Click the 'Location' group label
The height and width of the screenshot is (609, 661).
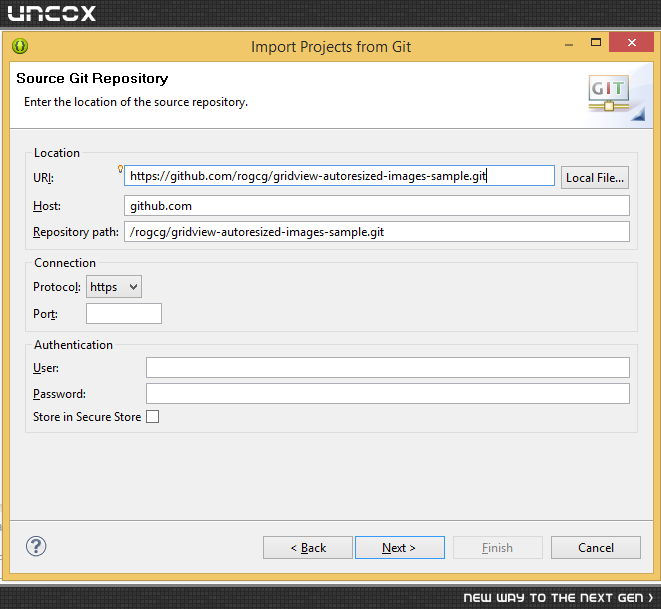57,153
